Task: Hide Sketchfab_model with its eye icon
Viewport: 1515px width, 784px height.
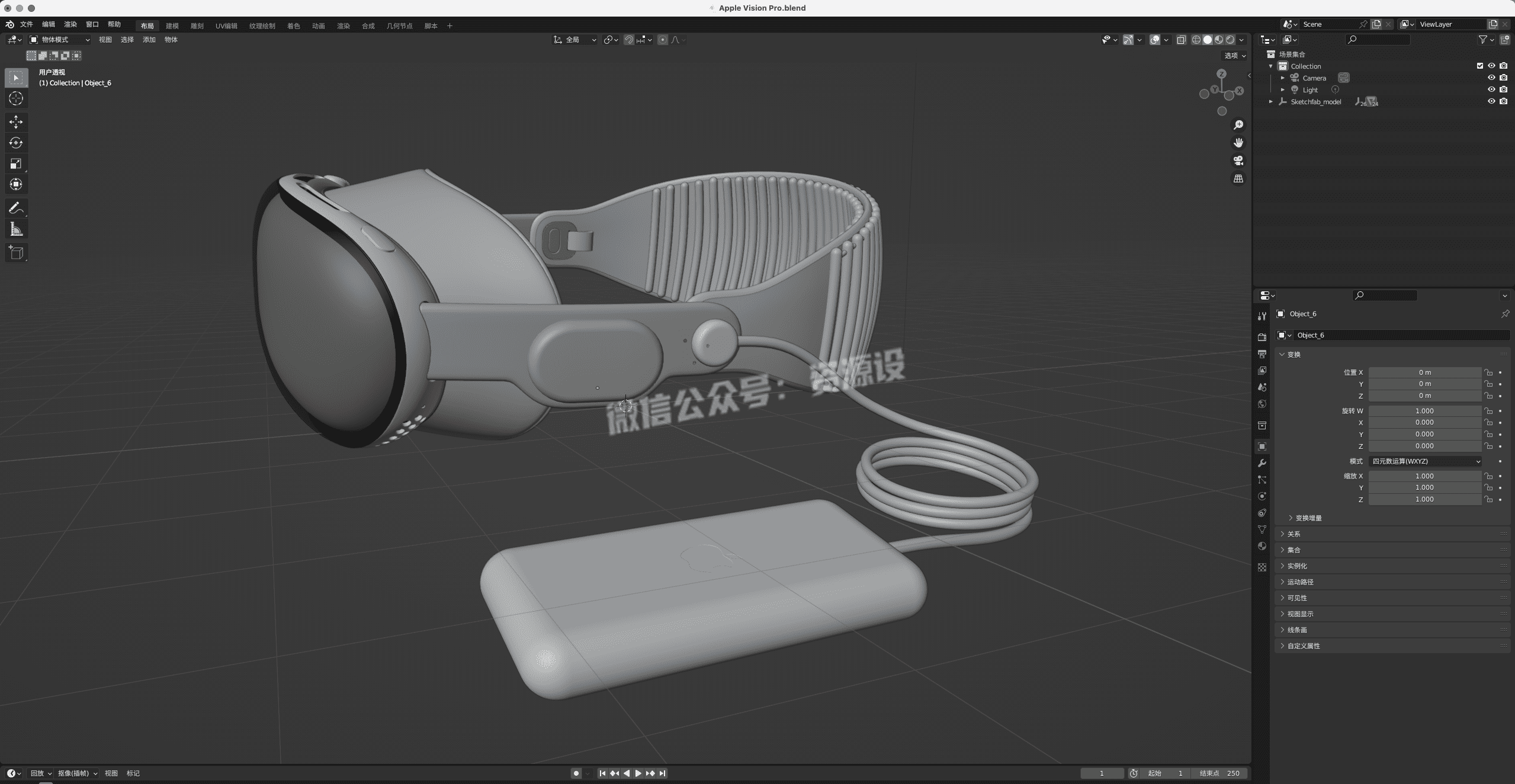Action: (1491, 101)
